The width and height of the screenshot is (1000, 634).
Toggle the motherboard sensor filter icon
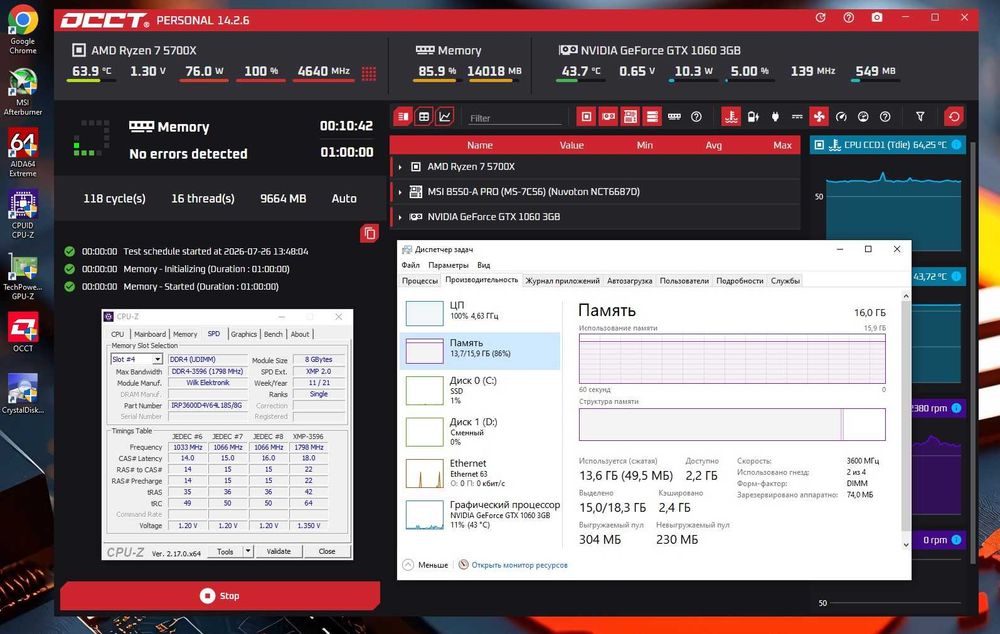pyautogui.click(x=630, y=117)
